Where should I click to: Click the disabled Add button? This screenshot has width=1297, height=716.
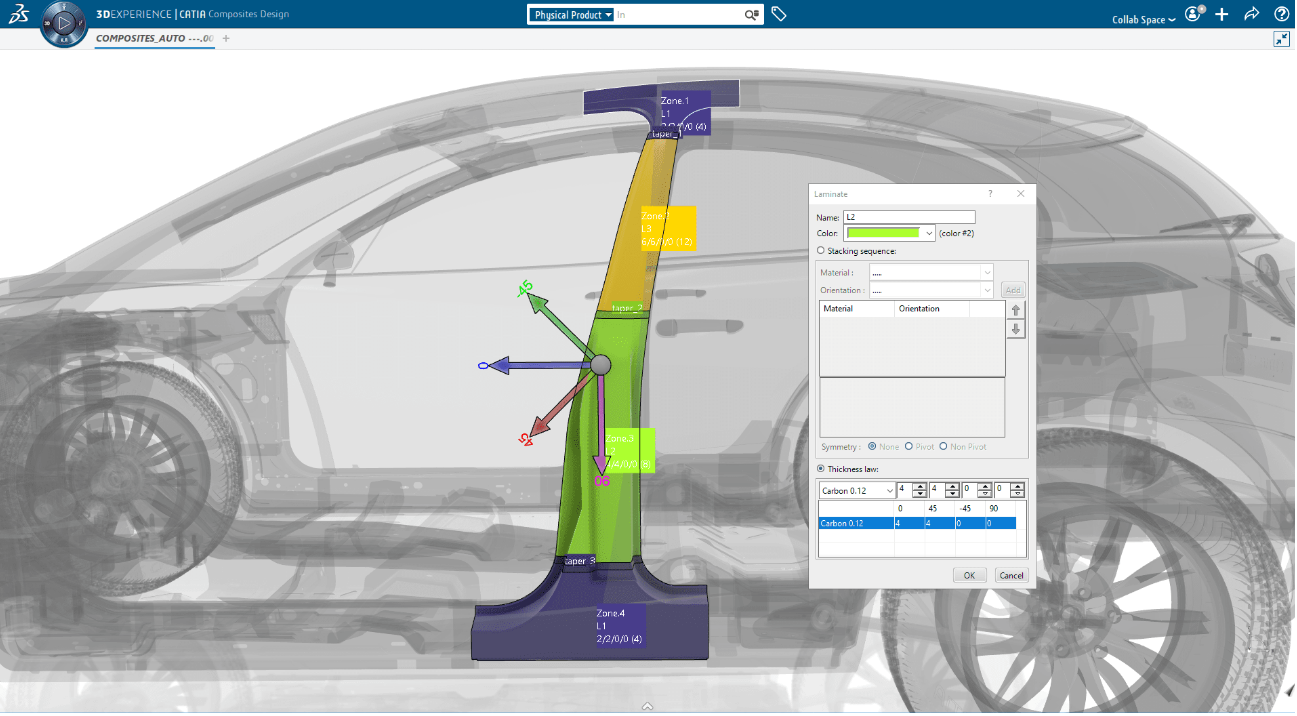point(1013,290)
